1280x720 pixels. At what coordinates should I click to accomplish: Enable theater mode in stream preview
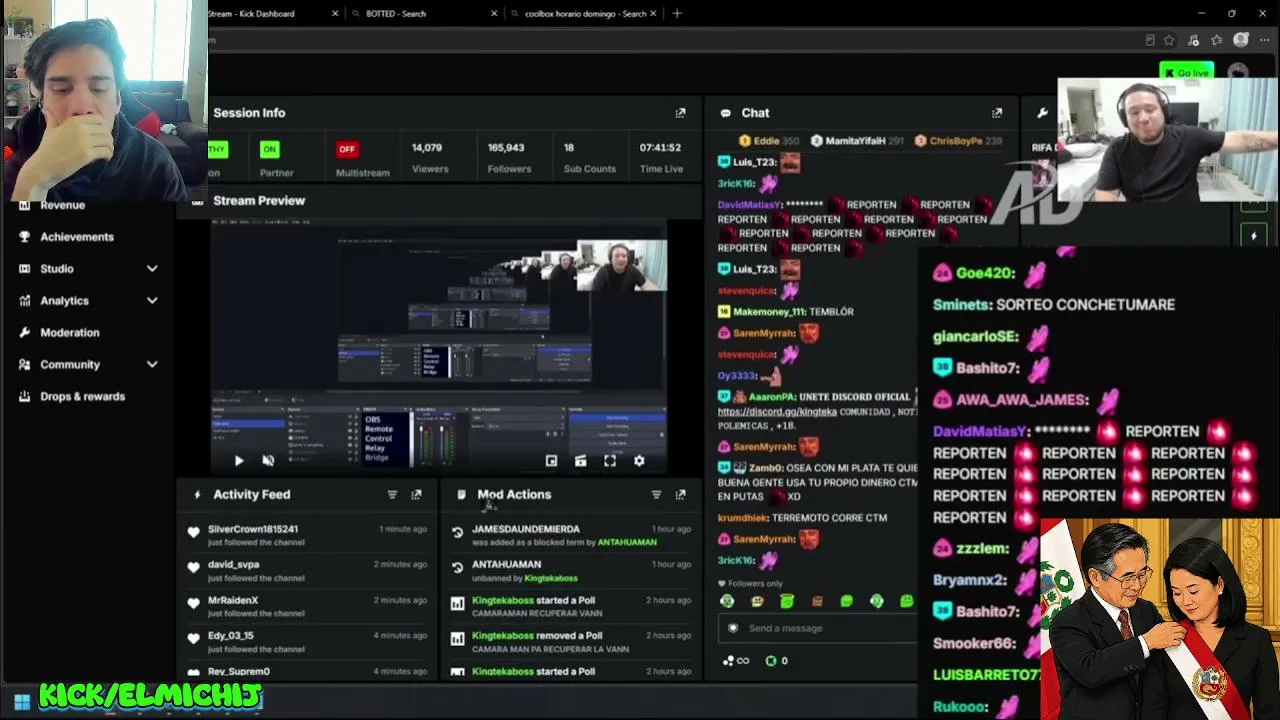click(580, 461)
